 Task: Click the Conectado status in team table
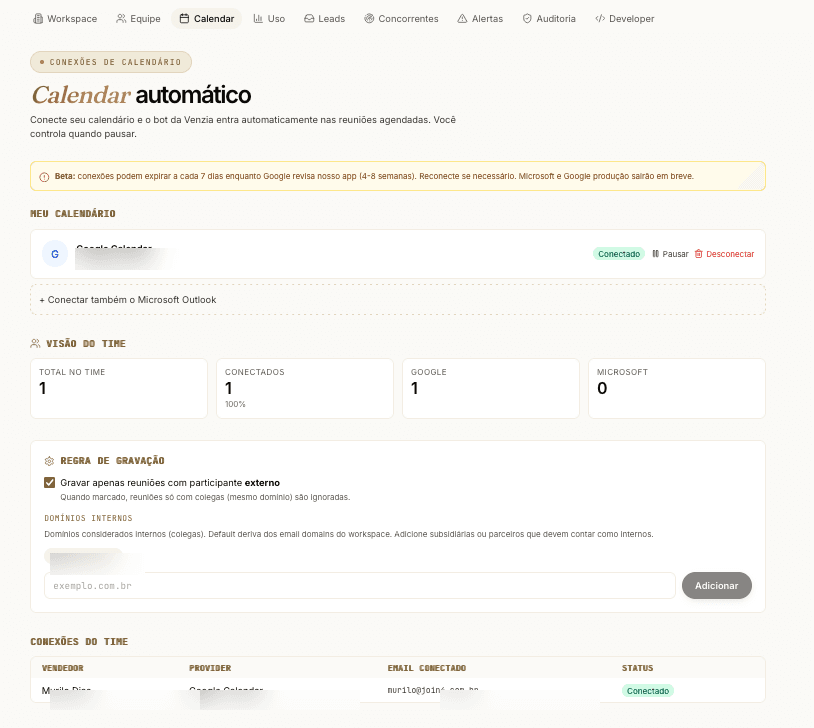pyautogui.click(x=647, y=691)
